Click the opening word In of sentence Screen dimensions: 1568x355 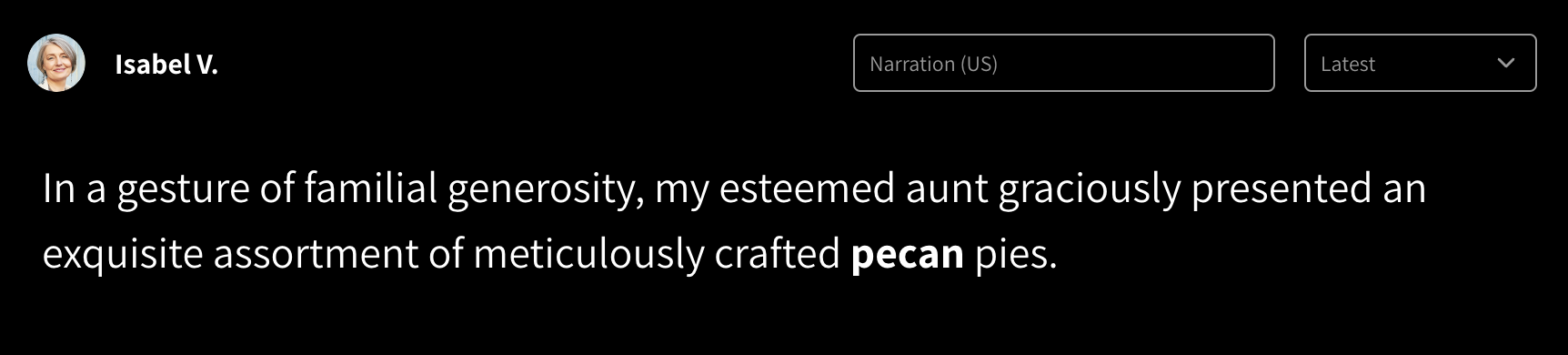click(58, 188)
